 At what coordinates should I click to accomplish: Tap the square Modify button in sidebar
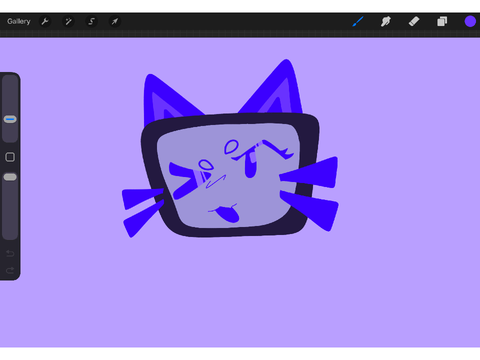10,157
